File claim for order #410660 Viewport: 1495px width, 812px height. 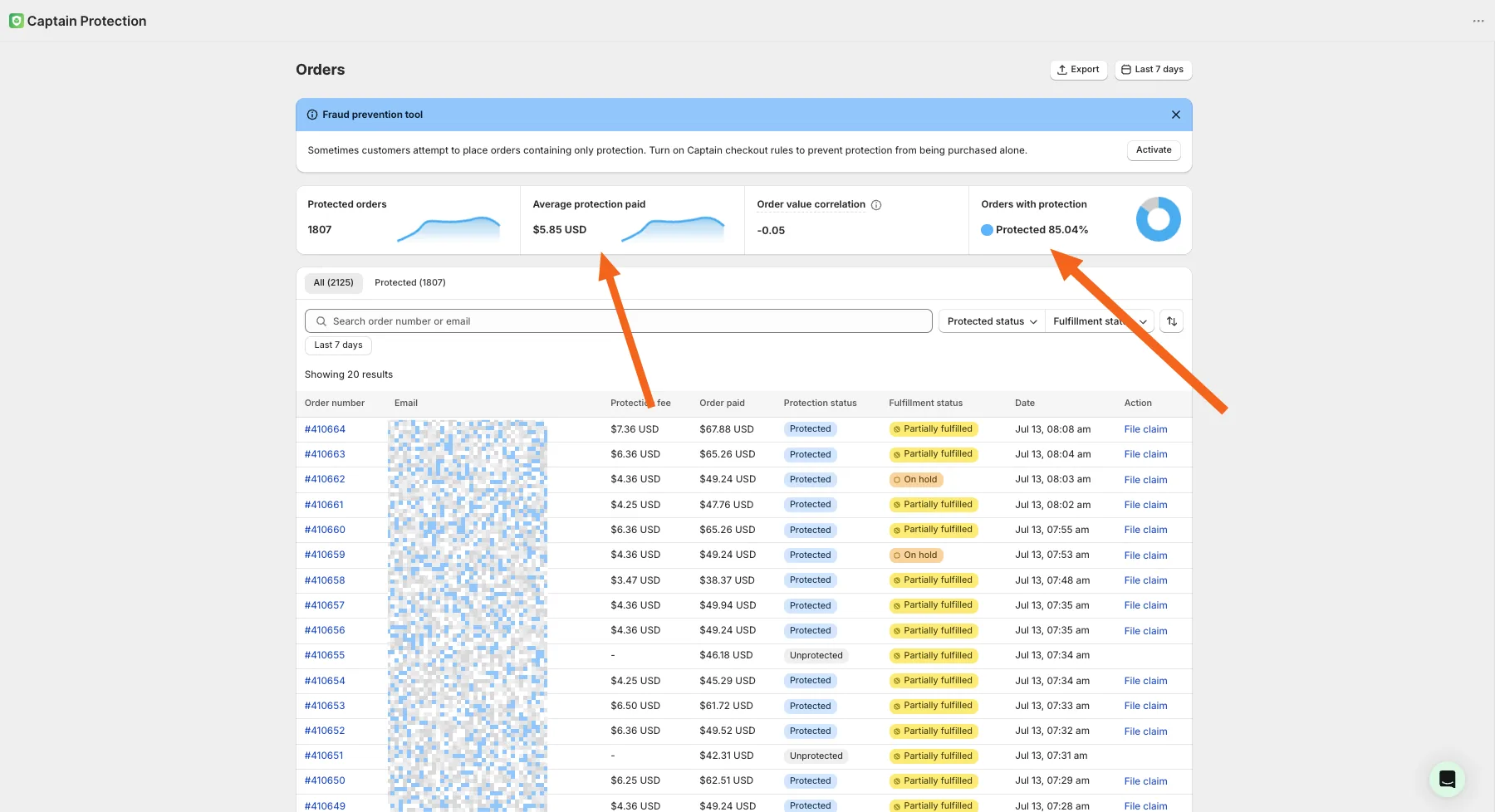(x=1145, y=530)
